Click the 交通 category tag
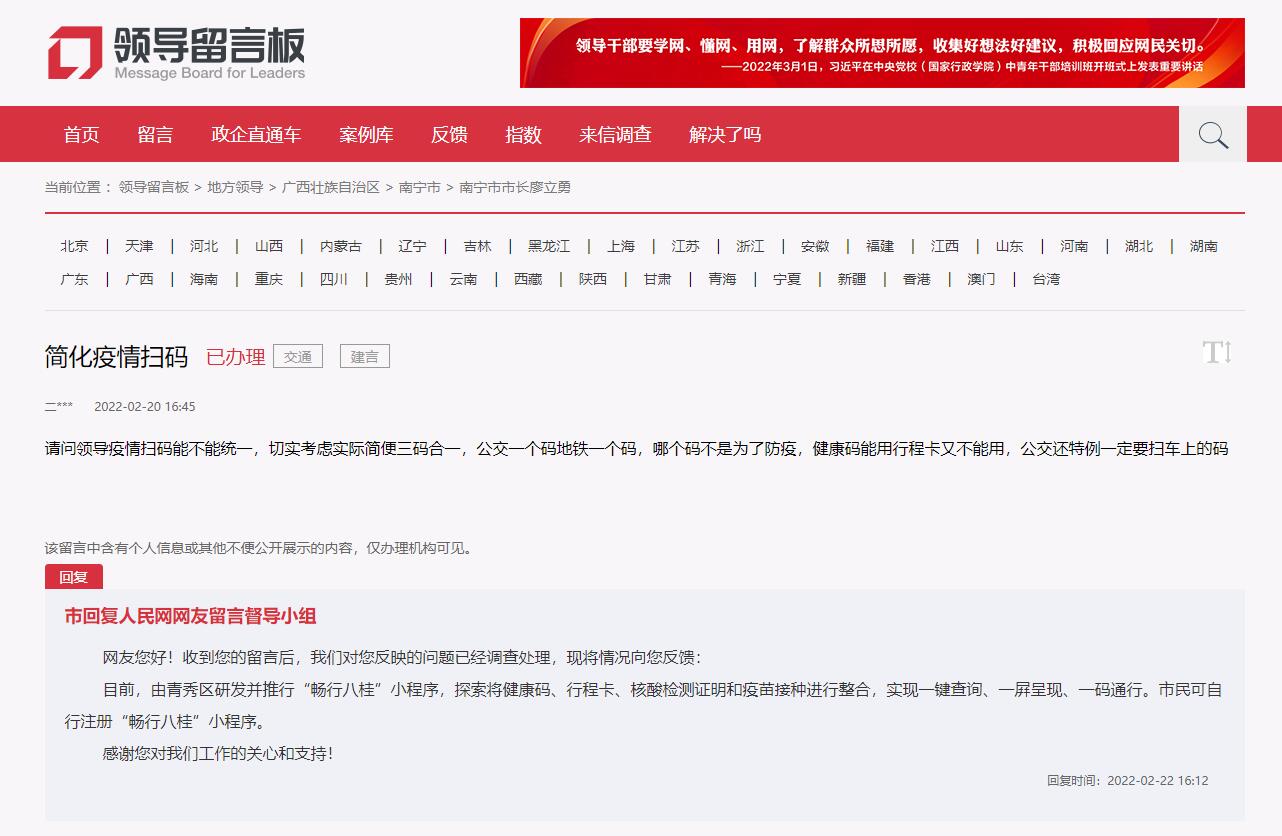 point(298,357)
